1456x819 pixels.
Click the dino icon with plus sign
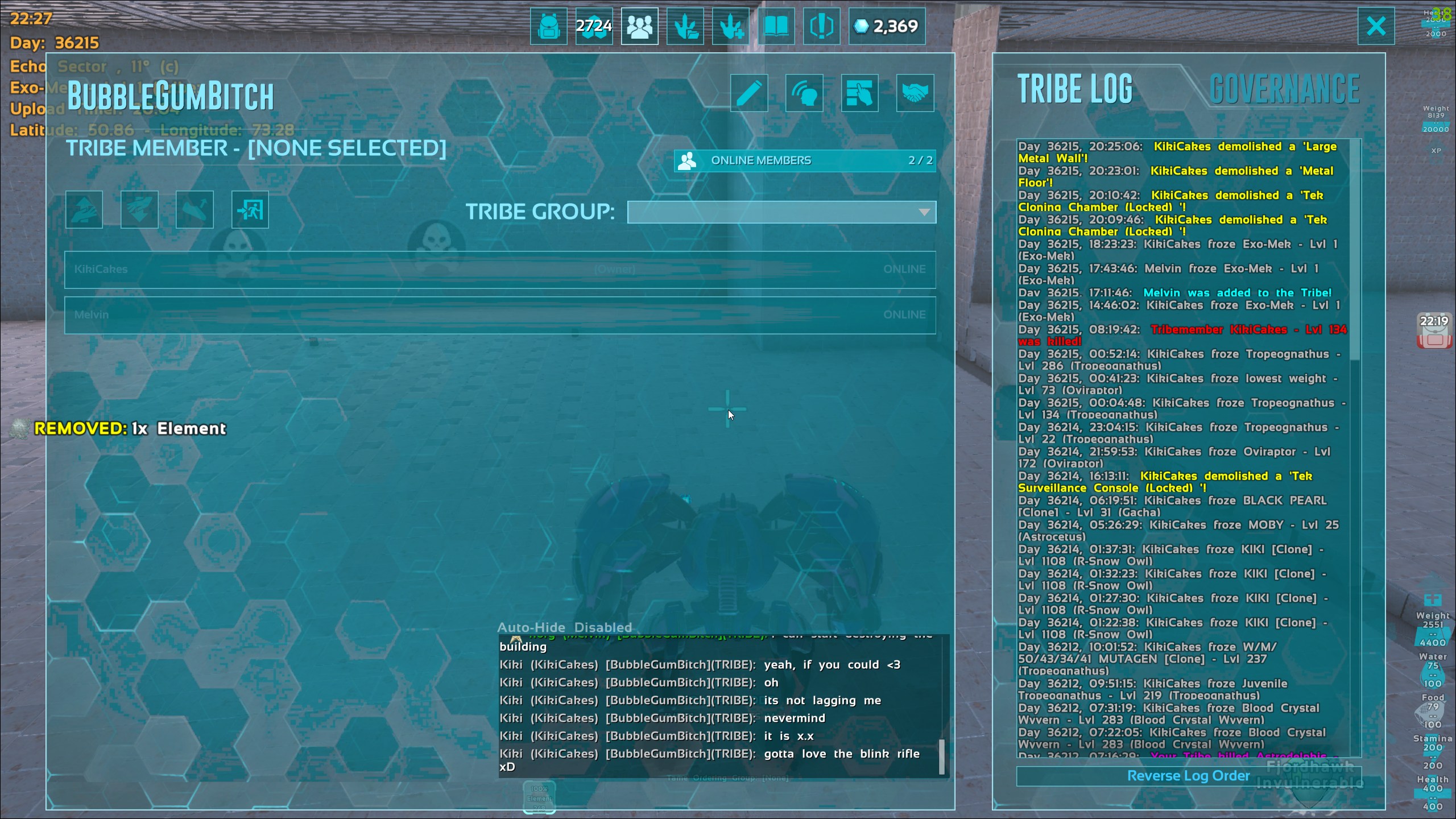point(730,26)
